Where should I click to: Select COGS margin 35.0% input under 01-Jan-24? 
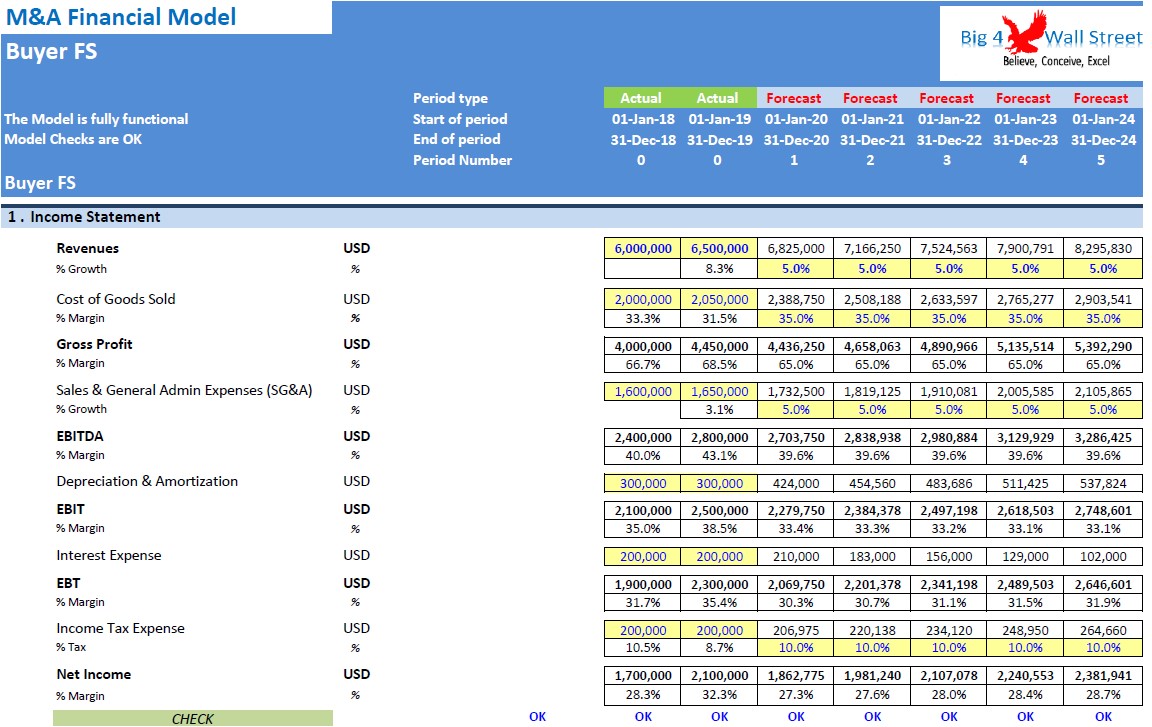[x=1103, y=319]
